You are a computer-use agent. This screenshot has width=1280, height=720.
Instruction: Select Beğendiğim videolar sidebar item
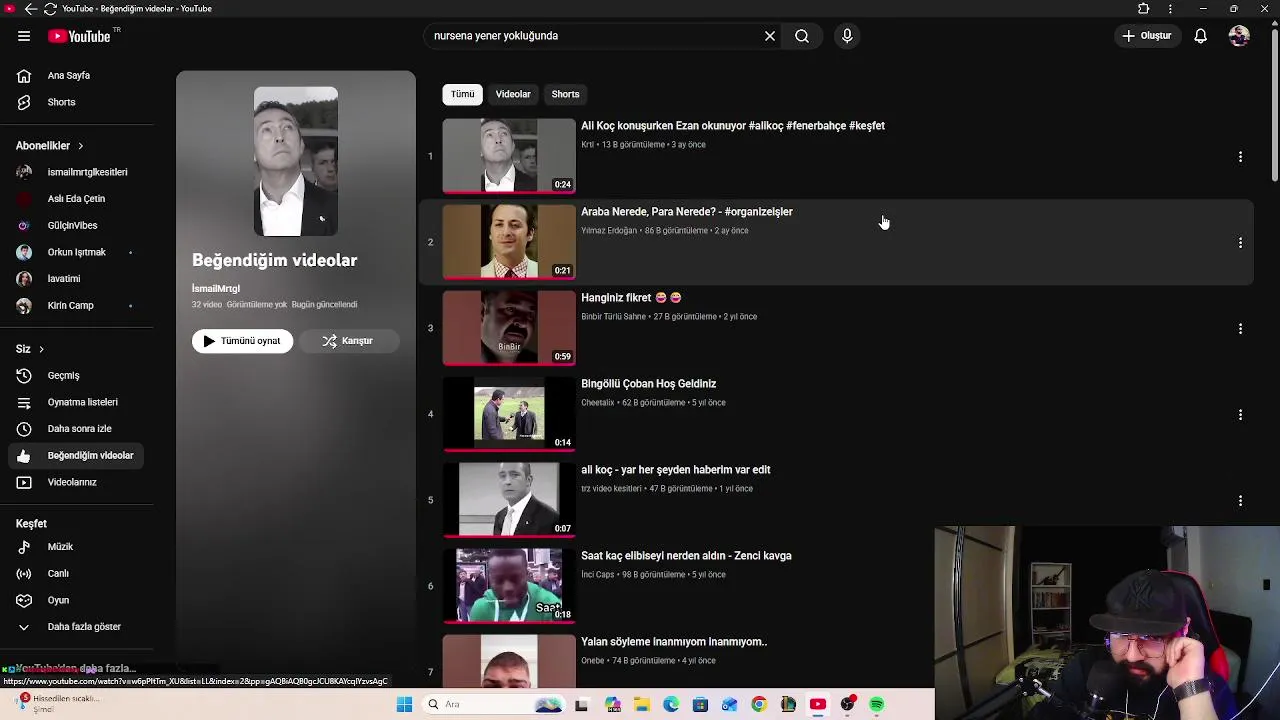point(77,455)
